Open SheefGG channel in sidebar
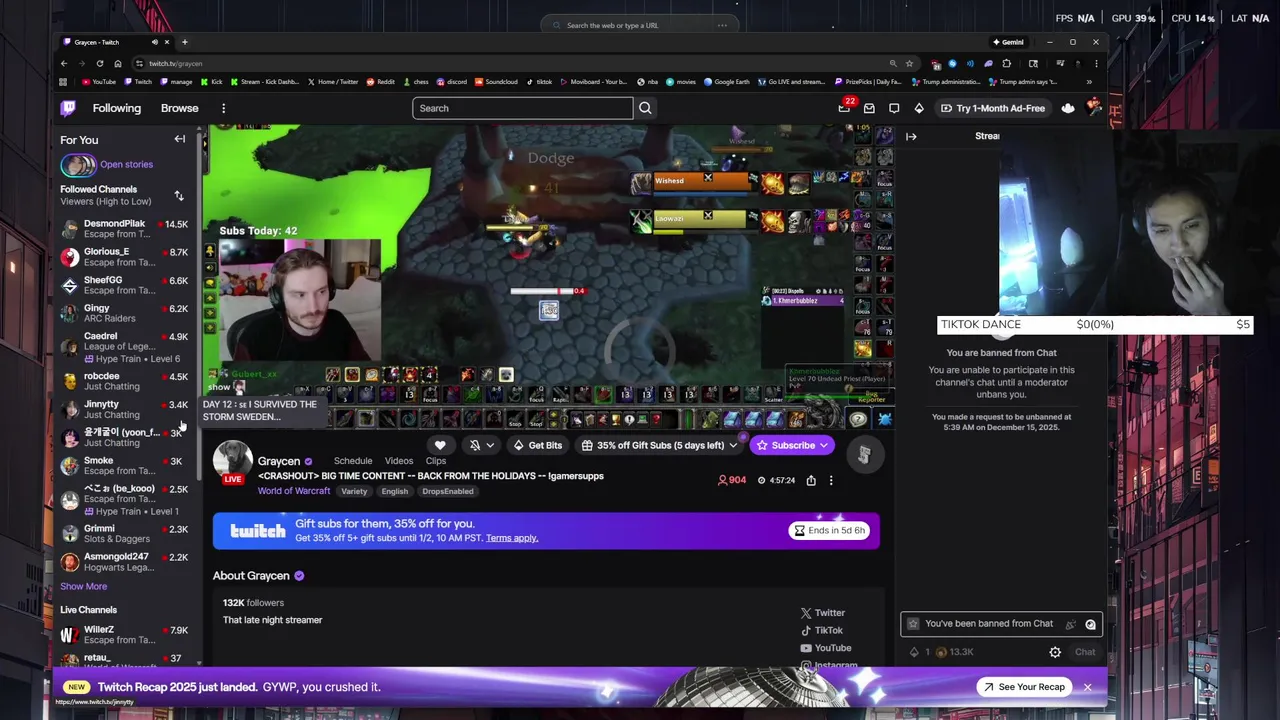Image resolution: width=1280 pixels, height=720 pixels. 124,285
